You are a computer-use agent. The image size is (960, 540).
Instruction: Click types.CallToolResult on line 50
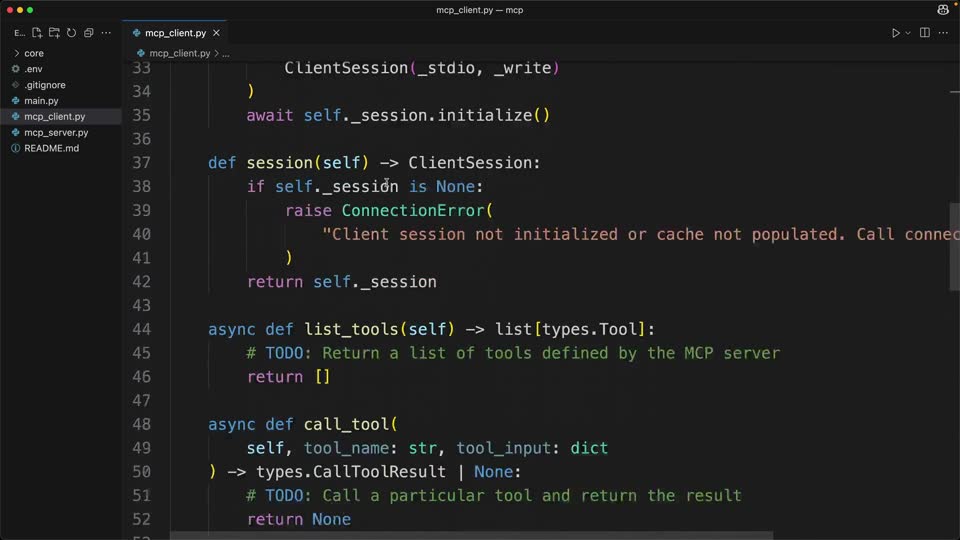351,472
